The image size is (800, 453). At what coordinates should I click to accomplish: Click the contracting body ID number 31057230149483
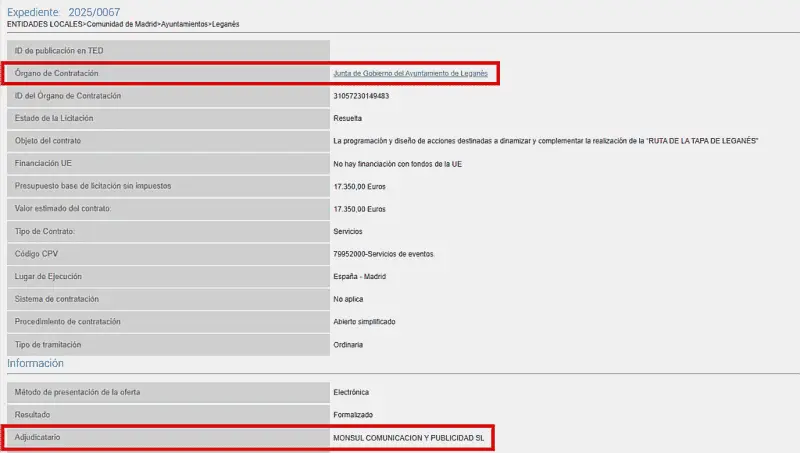coord(361,96)
